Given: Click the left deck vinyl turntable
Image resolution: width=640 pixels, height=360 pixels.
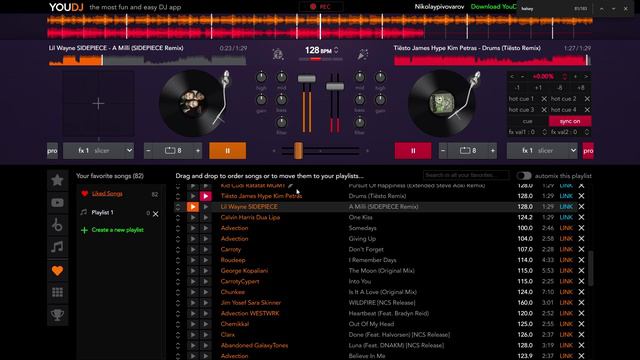Looking at the screenshot, I should (x=193, y=103).
